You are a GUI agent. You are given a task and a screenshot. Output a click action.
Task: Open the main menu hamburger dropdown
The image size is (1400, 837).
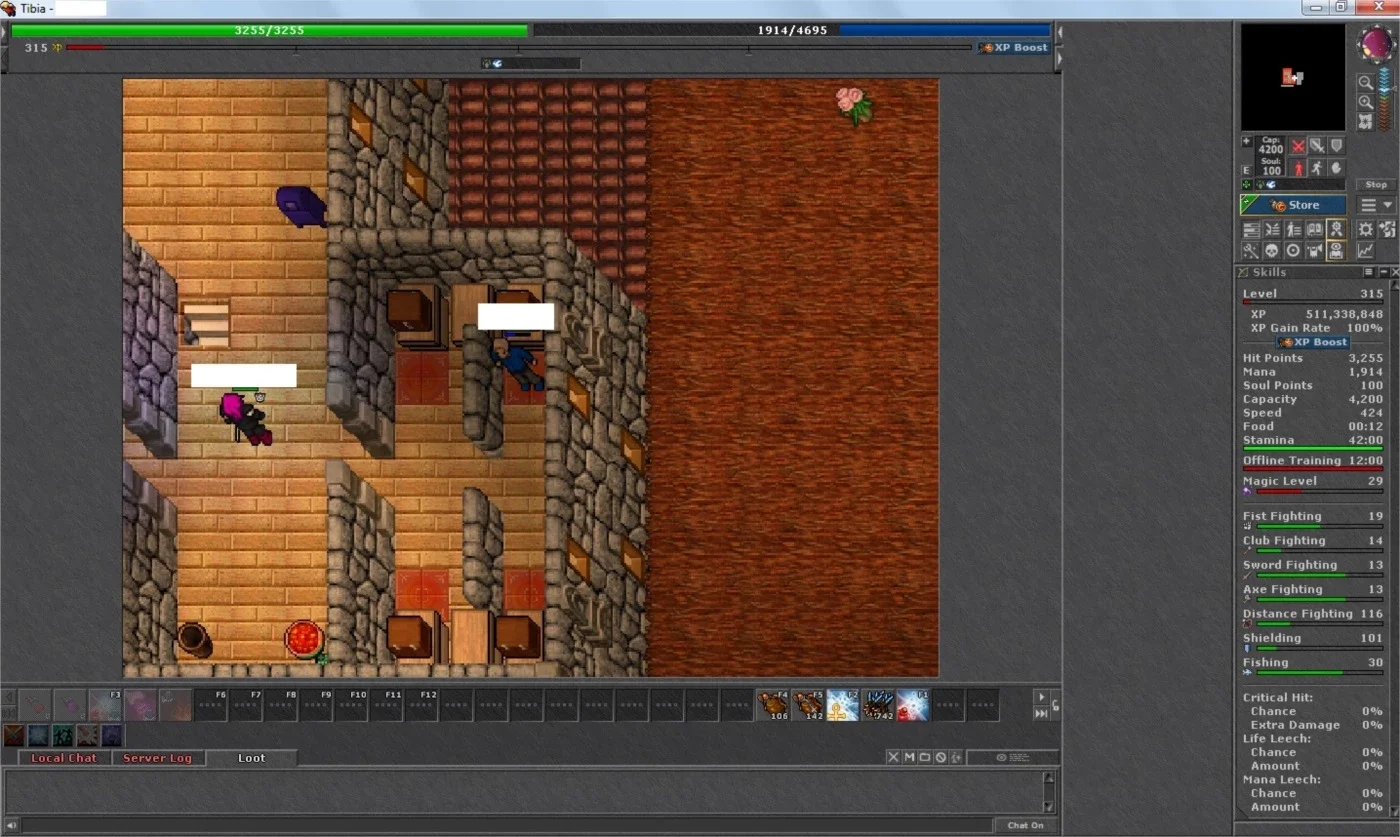click(1376, 205)
